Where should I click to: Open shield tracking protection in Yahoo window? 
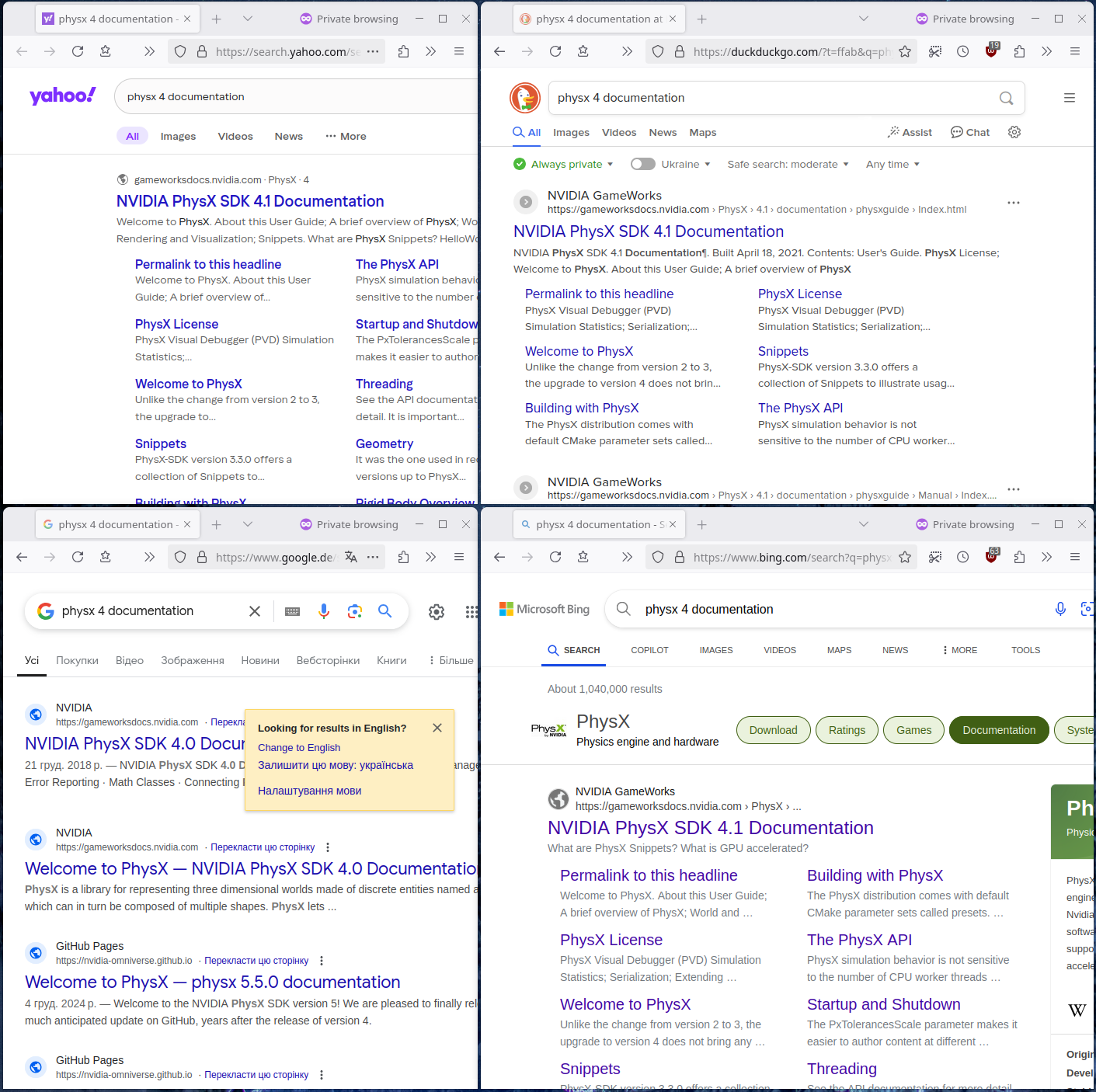tap(180, 51)
